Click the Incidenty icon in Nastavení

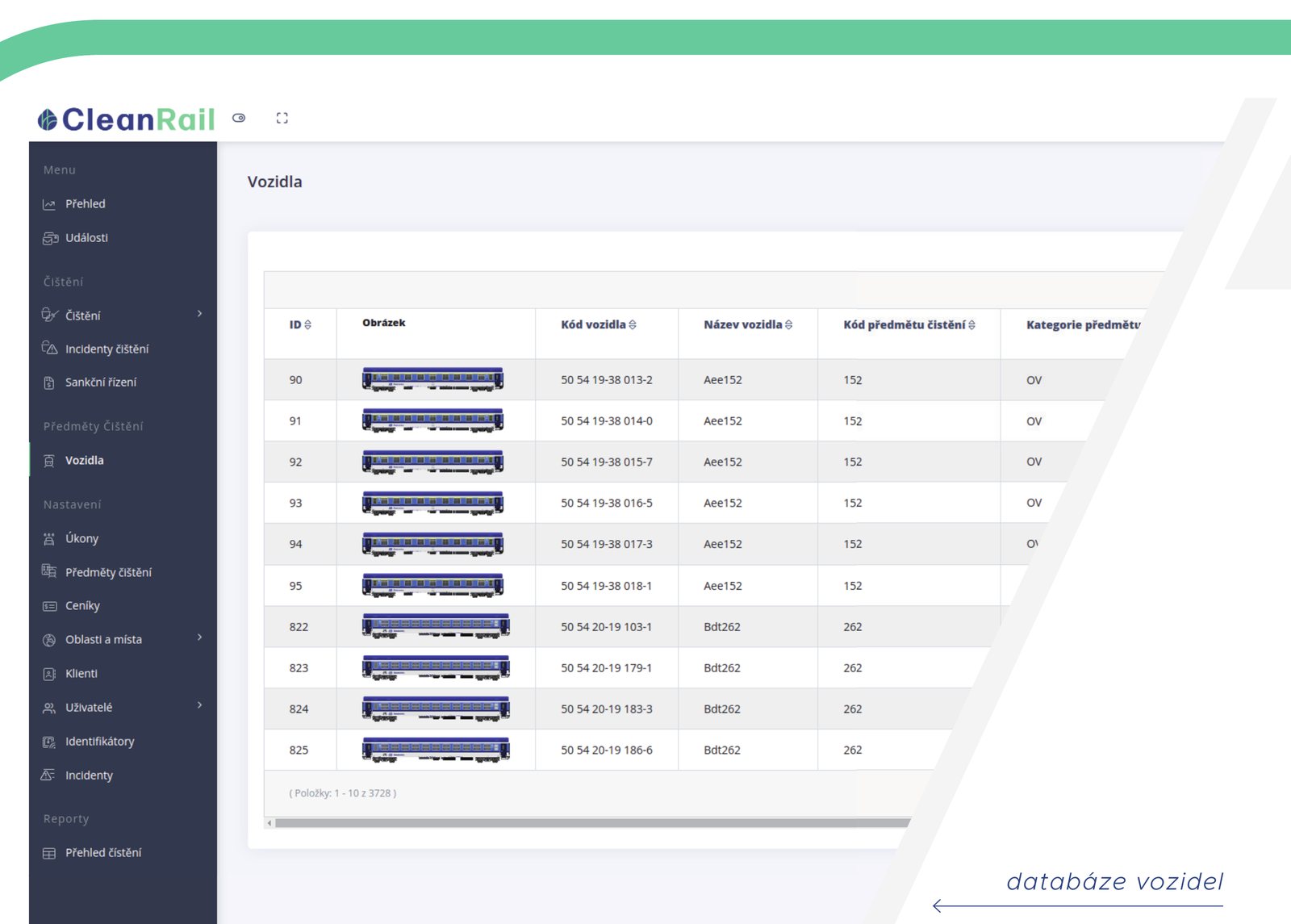click(x=48, y=775)
